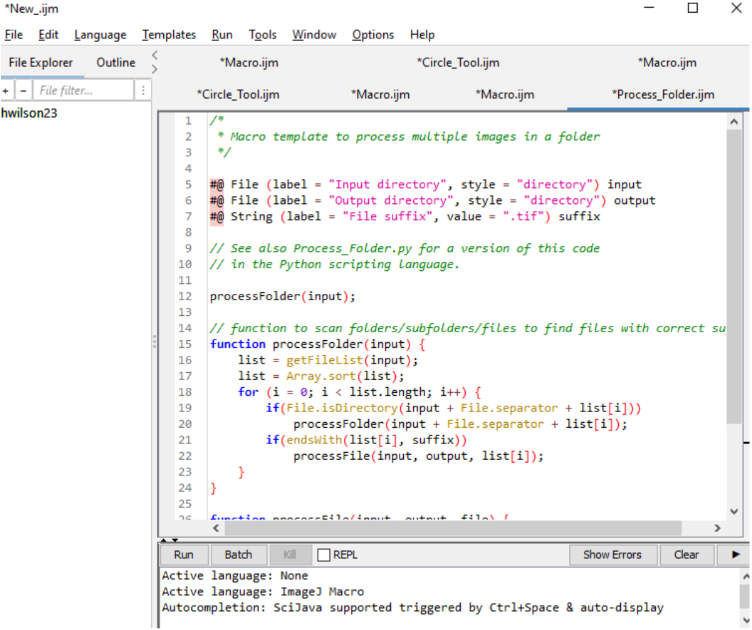Select the hwilson23 folder entry

[x=29, y=113]
